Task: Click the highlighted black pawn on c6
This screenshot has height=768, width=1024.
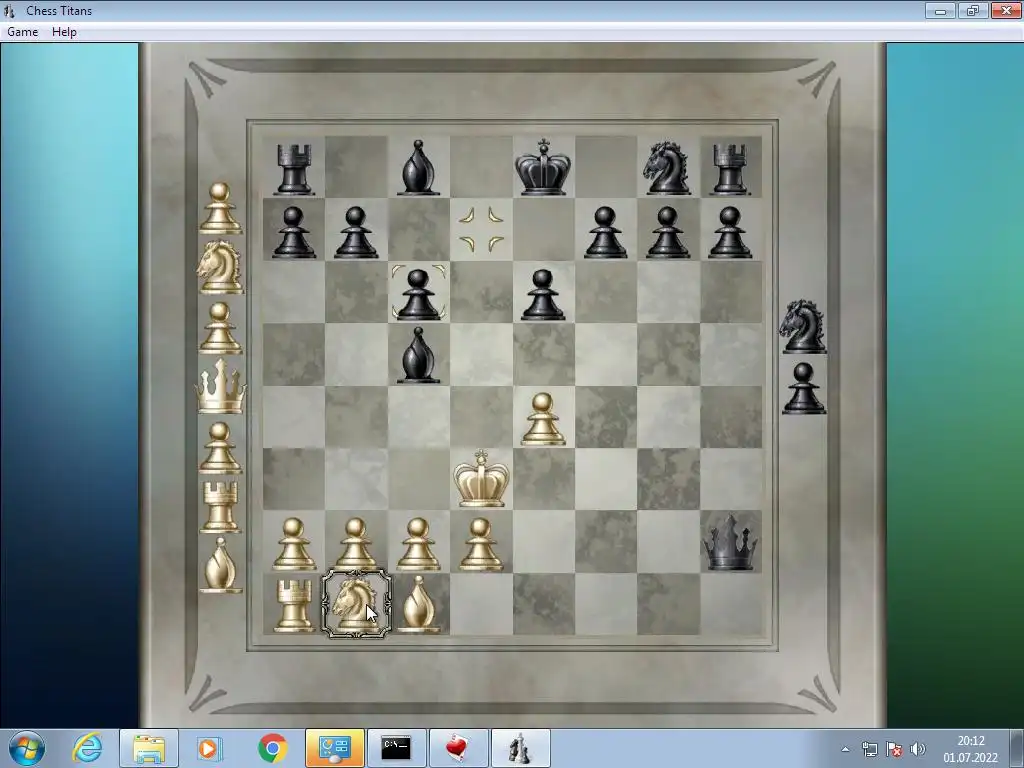Action: click(418, 293)
